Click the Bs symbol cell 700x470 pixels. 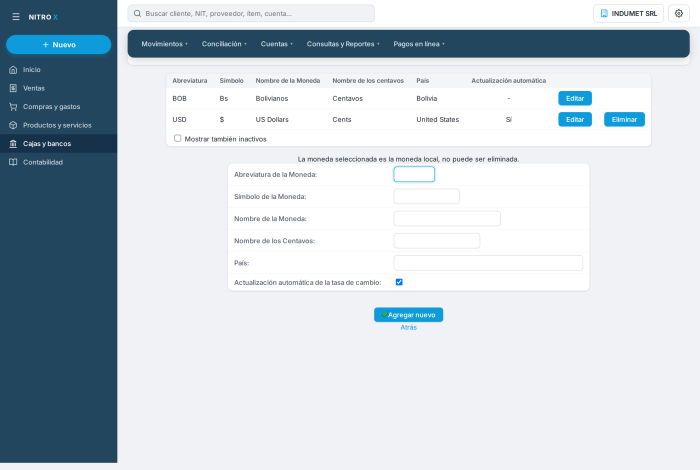(x=224, y=98)
